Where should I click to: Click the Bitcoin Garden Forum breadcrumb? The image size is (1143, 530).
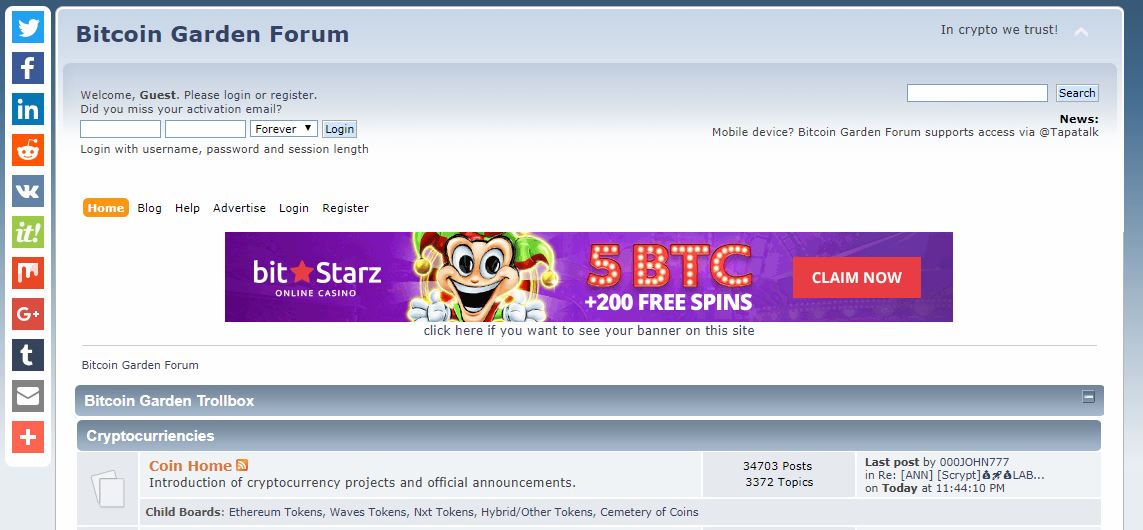140,365
